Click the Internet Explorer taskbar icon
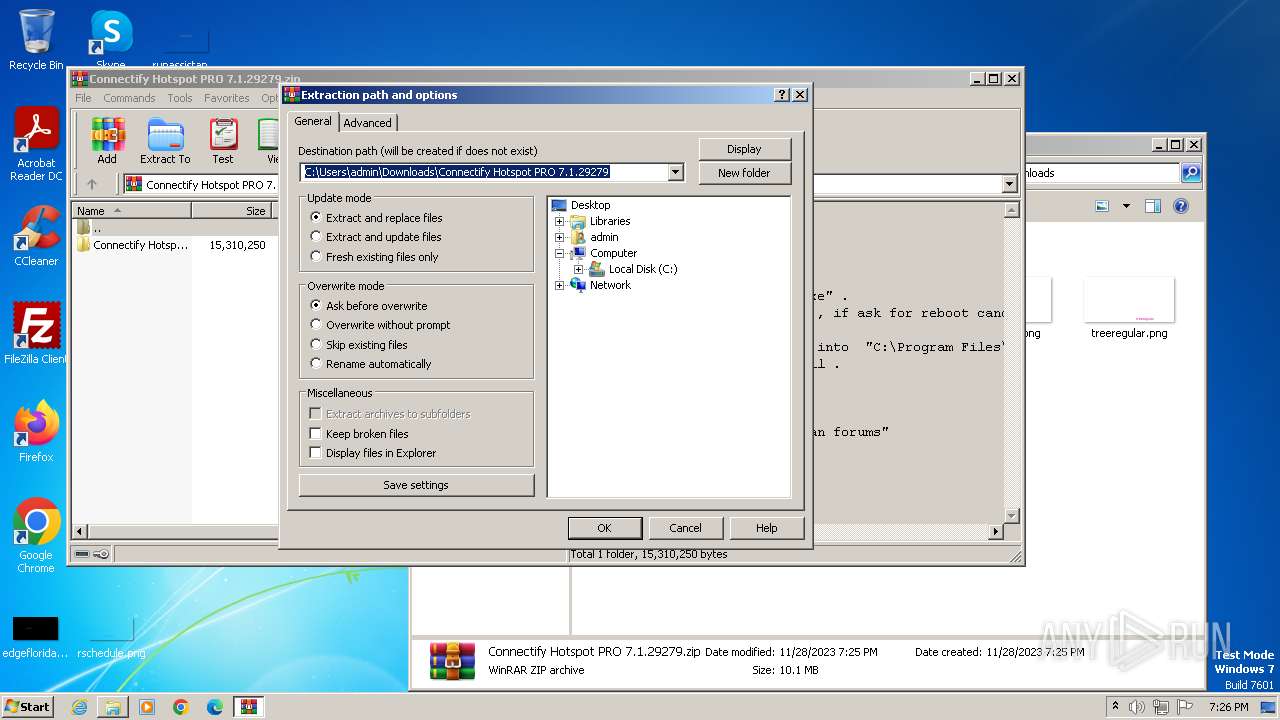 (x=79, y=707)
